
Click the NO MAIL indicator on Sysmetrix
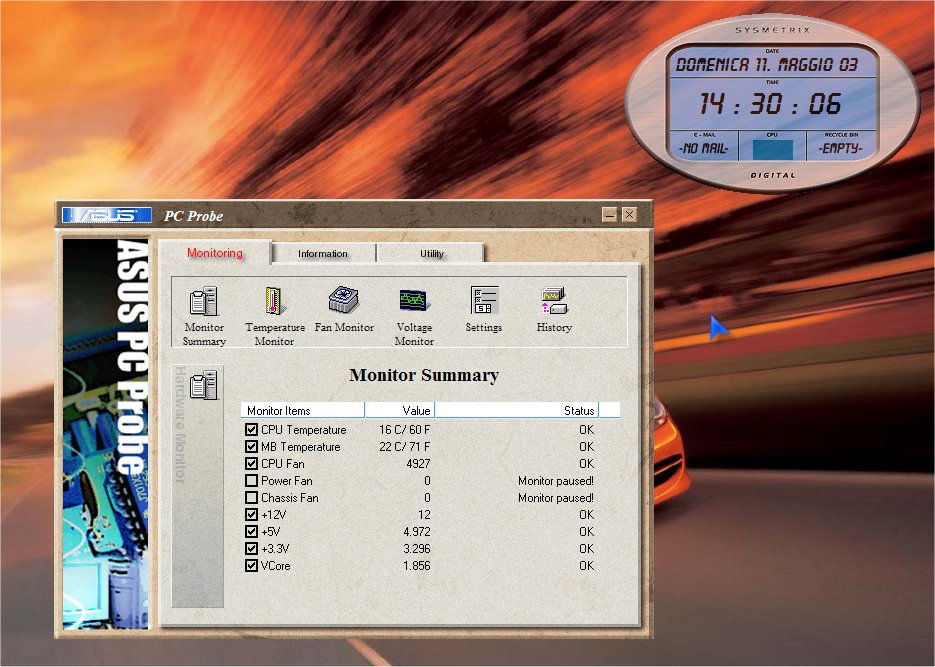tap(704, 148)
